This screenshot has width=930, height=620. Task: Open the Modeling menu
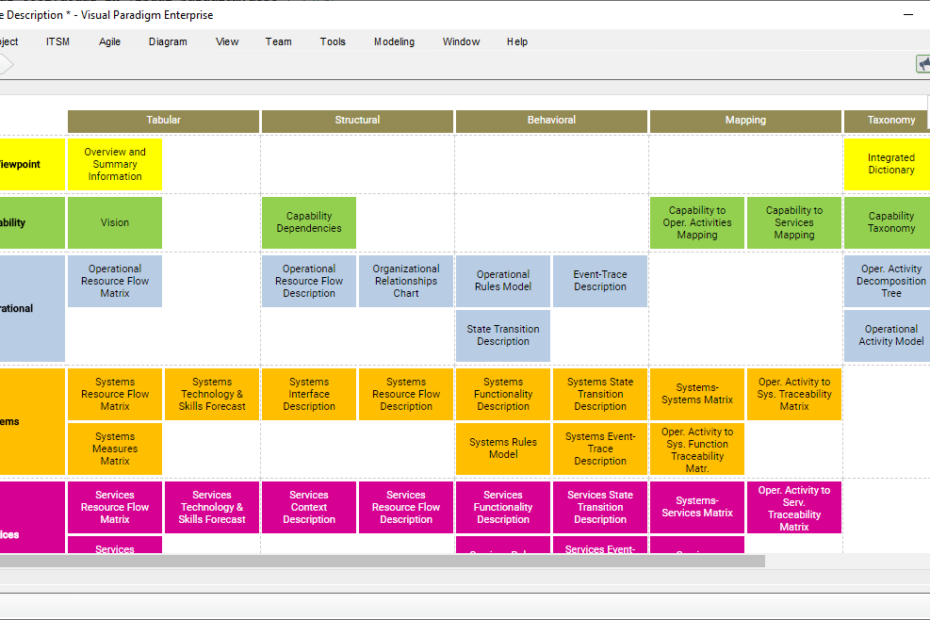(394, 42)
